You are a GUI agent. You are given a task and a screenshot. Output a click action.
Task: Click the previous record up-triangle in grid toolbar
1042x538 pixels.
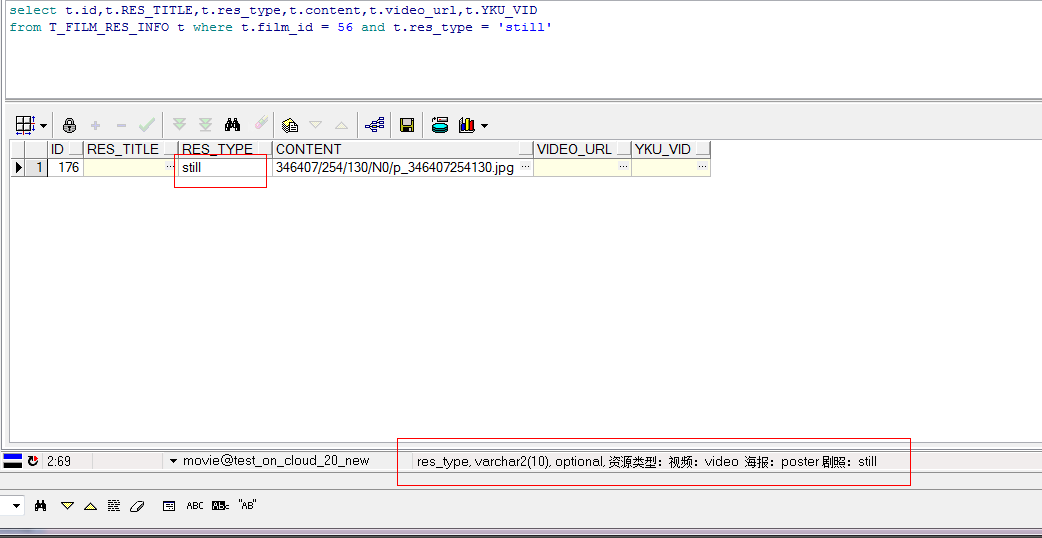pos(341,124)
